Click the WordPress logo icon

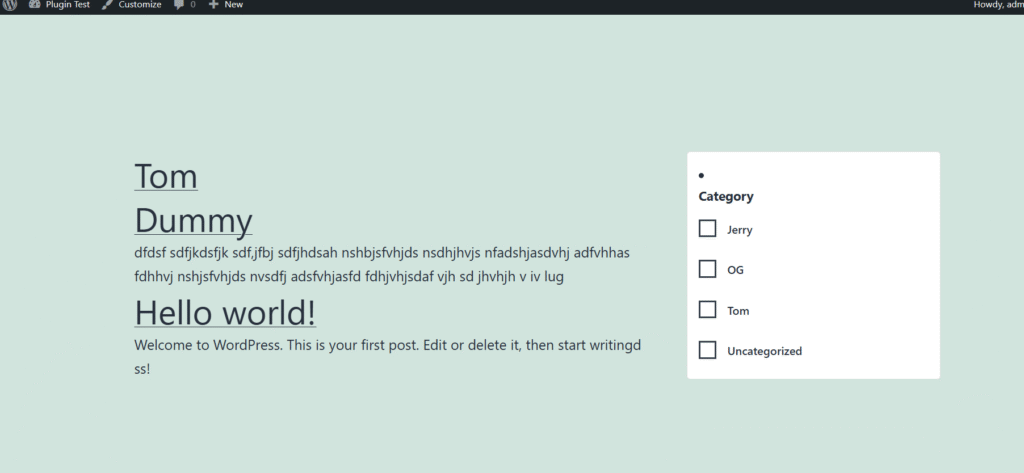tap(9, 4)
